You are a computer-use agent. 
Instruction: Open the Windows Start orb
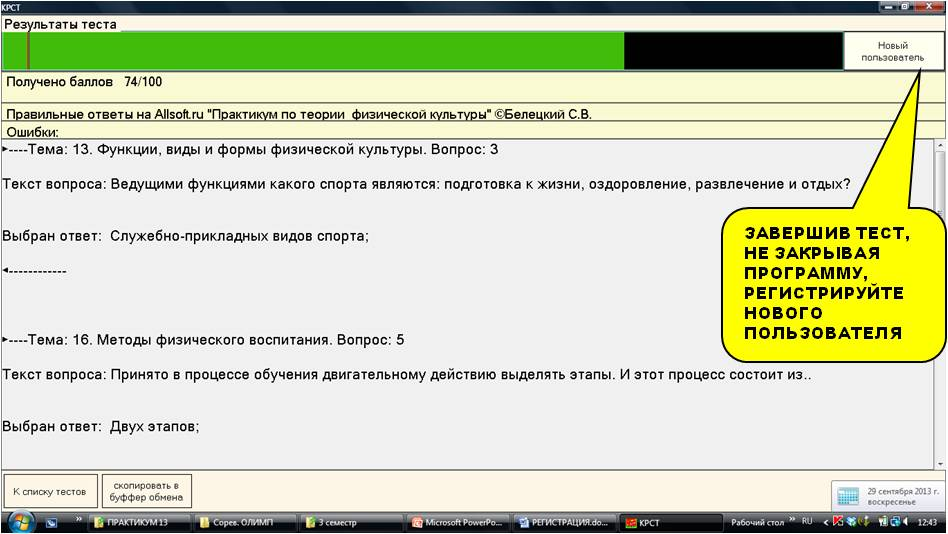pyautogui.click(x=21, y=522)
